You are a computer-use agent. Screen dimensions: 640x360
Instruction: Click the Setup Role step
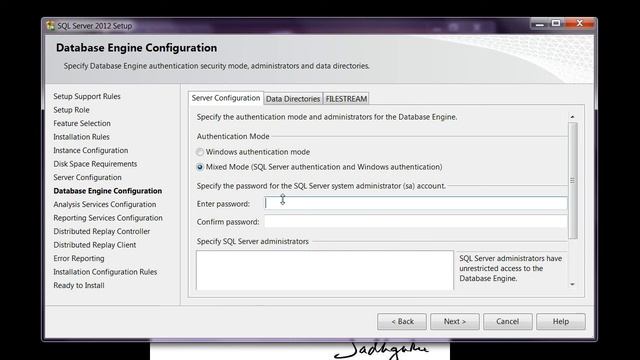71,110
